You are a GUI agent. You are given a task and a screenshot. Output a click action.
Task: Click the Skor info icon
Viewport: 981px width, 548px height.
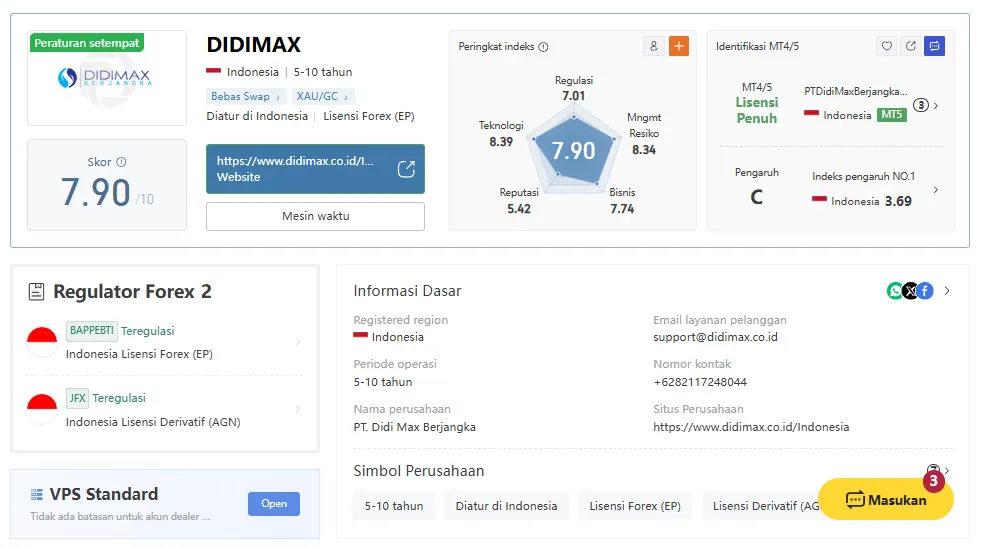(x=121, y=162)
